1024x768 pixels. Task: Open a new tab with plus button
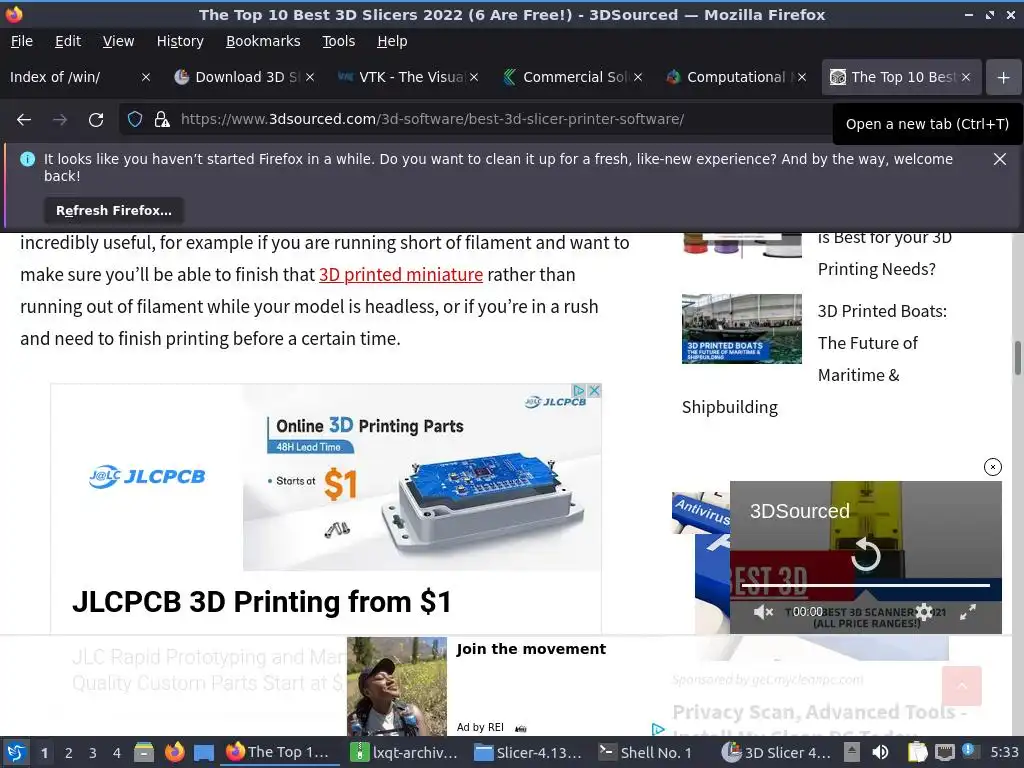tap(1003, 77)
